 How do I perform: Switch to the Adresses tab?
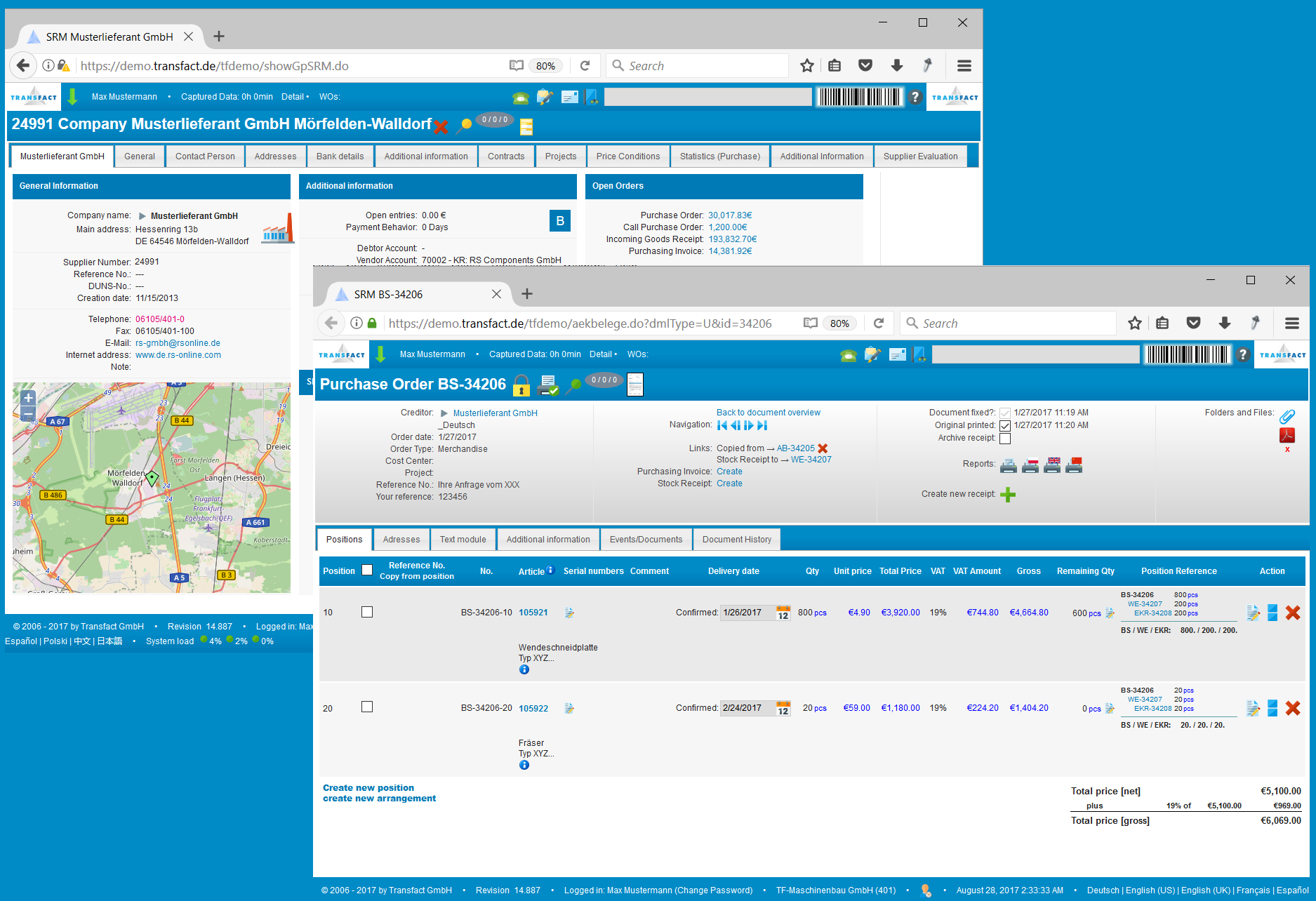point(401,540)
